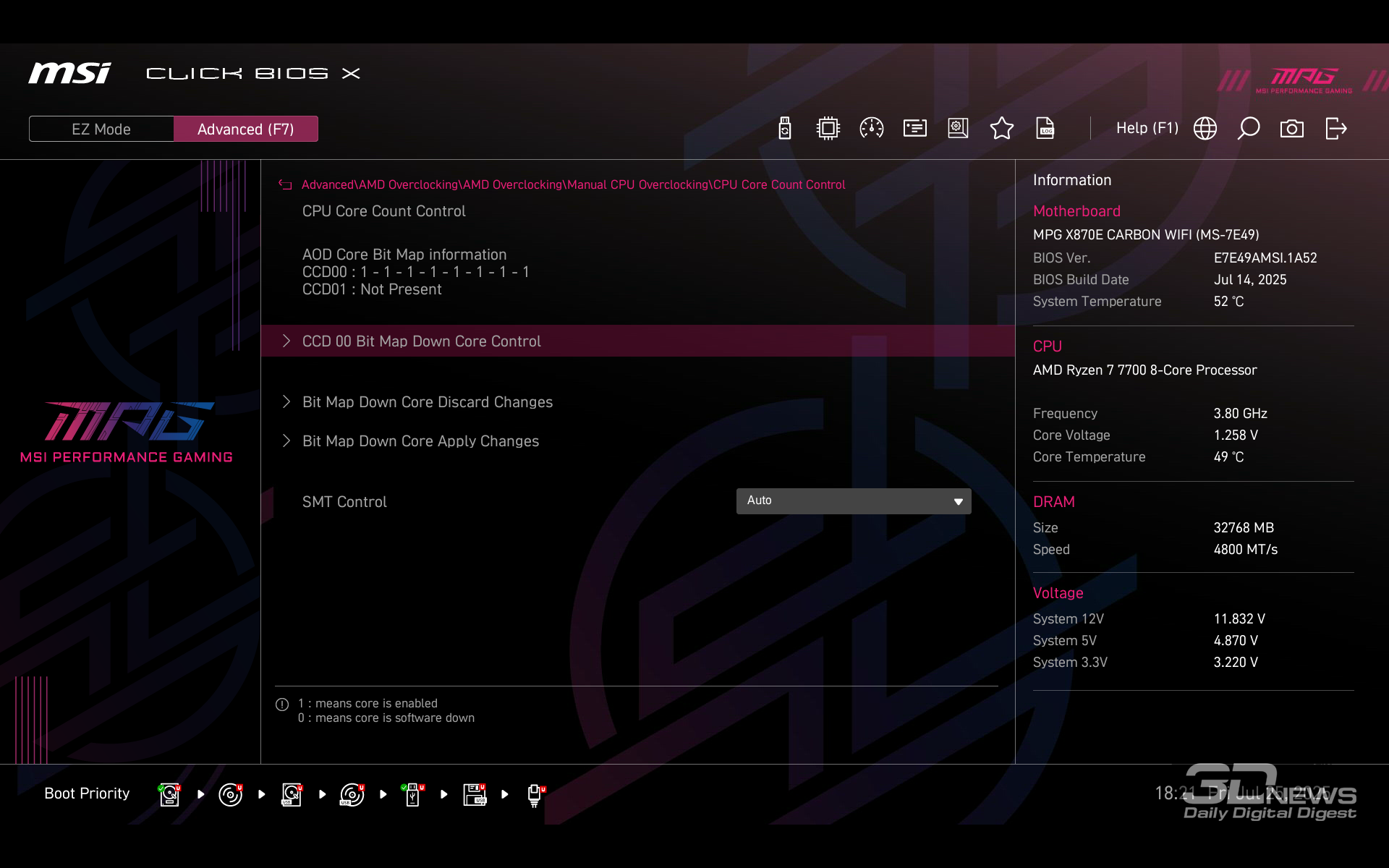Click chevron beside Discard Changes
Image resolution: width=1389 pixels, height=868 pixels.
click(x=286, y=402)
